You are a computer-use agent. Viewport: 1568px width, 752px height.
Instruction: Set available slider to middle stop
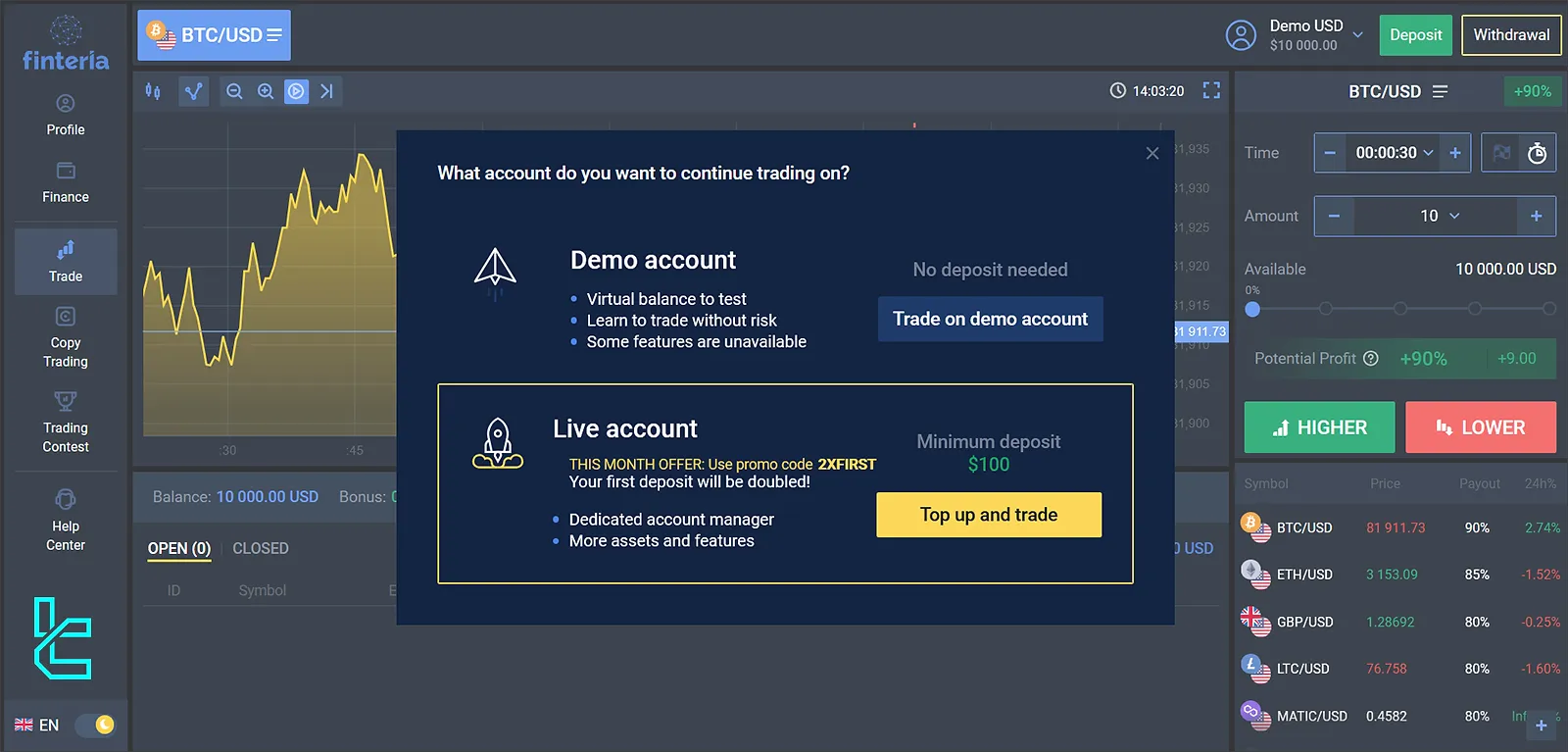[x=1400, y=309]
